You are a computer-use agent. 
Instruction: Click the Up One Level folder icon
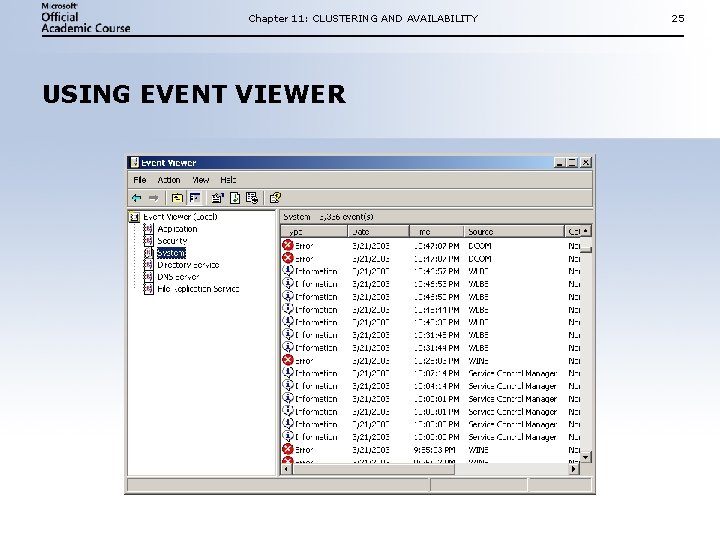click(x=177, y=198)
